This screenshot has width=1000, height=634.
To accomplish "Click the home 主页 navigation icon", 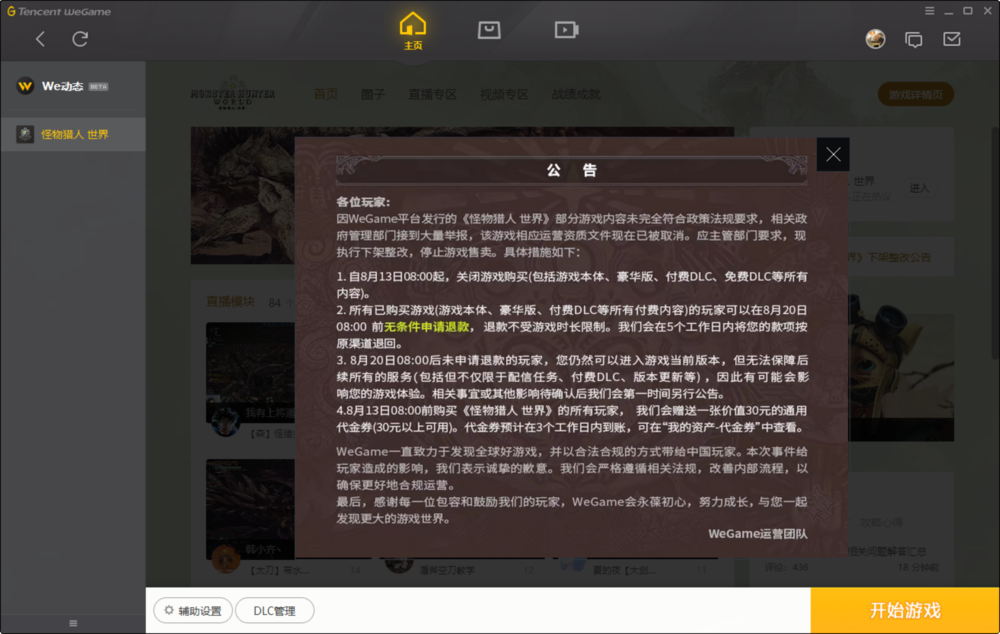I will click(x=413, y=31).
